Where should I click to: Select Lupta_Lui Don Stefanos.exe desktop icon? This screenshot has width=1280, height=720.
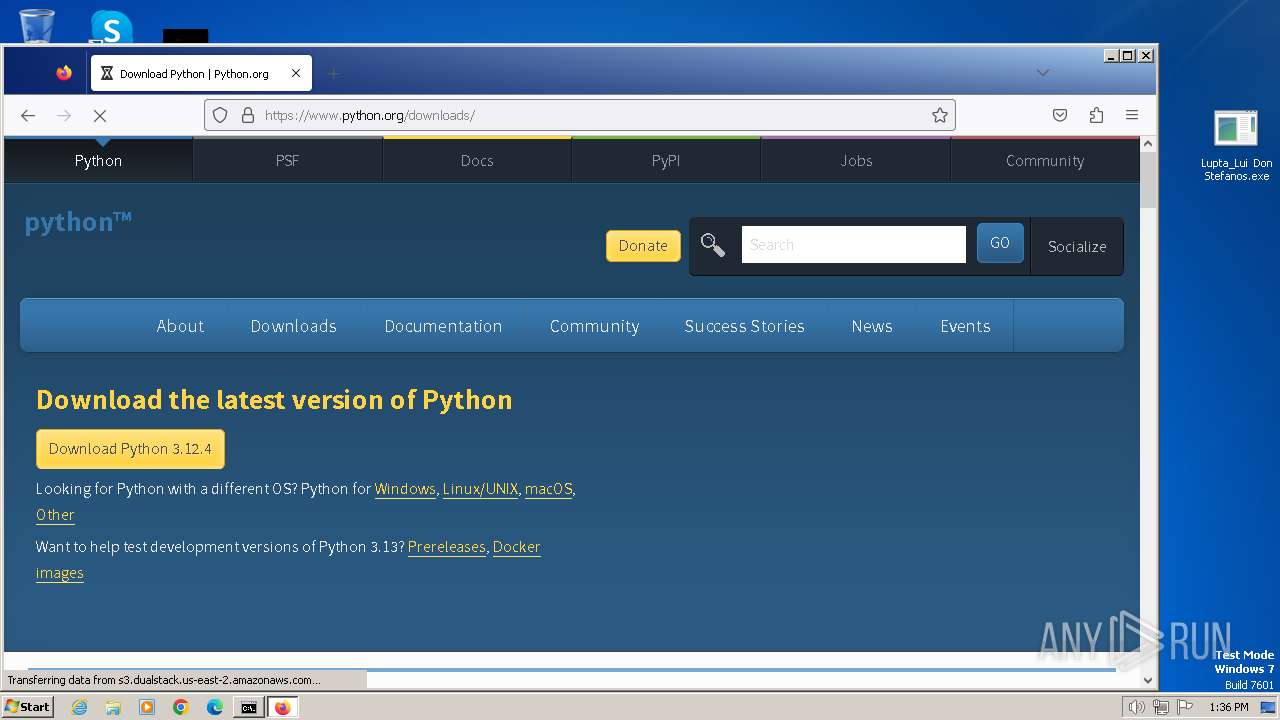1236,146
